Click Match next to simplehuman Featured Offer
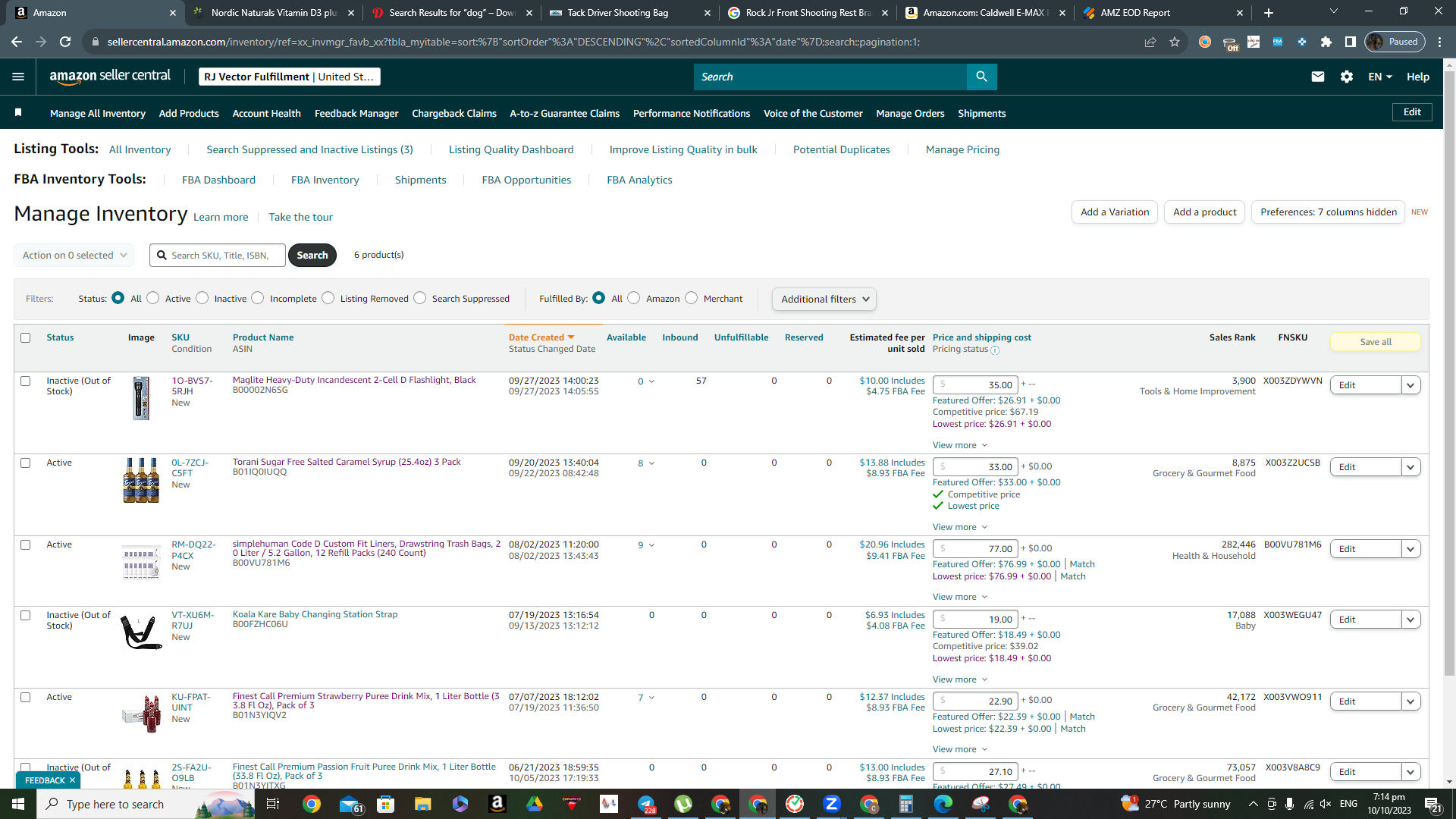 1082,564
